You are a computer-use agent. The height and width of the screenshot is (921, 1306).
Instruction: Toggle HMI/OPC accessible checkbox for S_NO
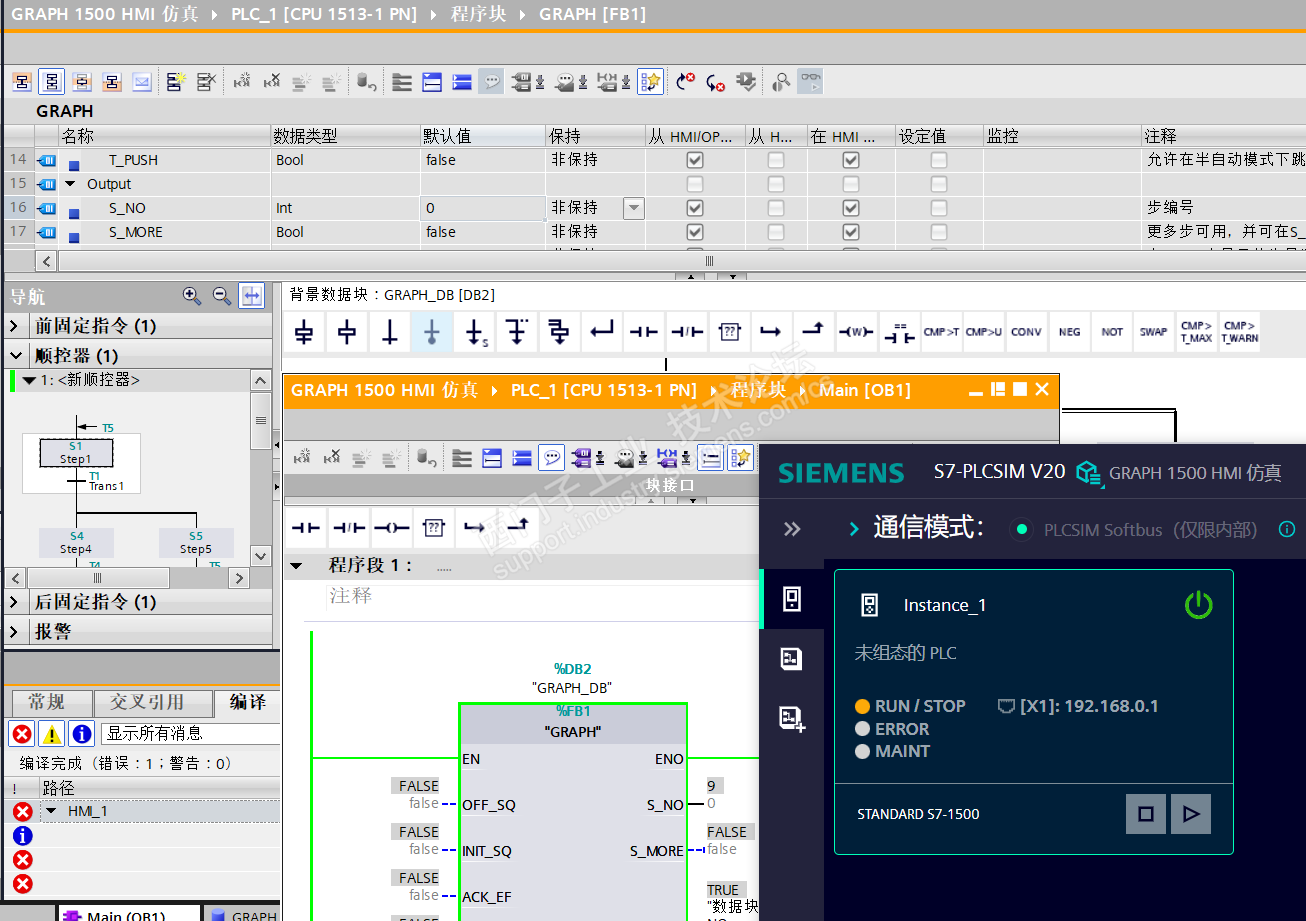point(695,208)
